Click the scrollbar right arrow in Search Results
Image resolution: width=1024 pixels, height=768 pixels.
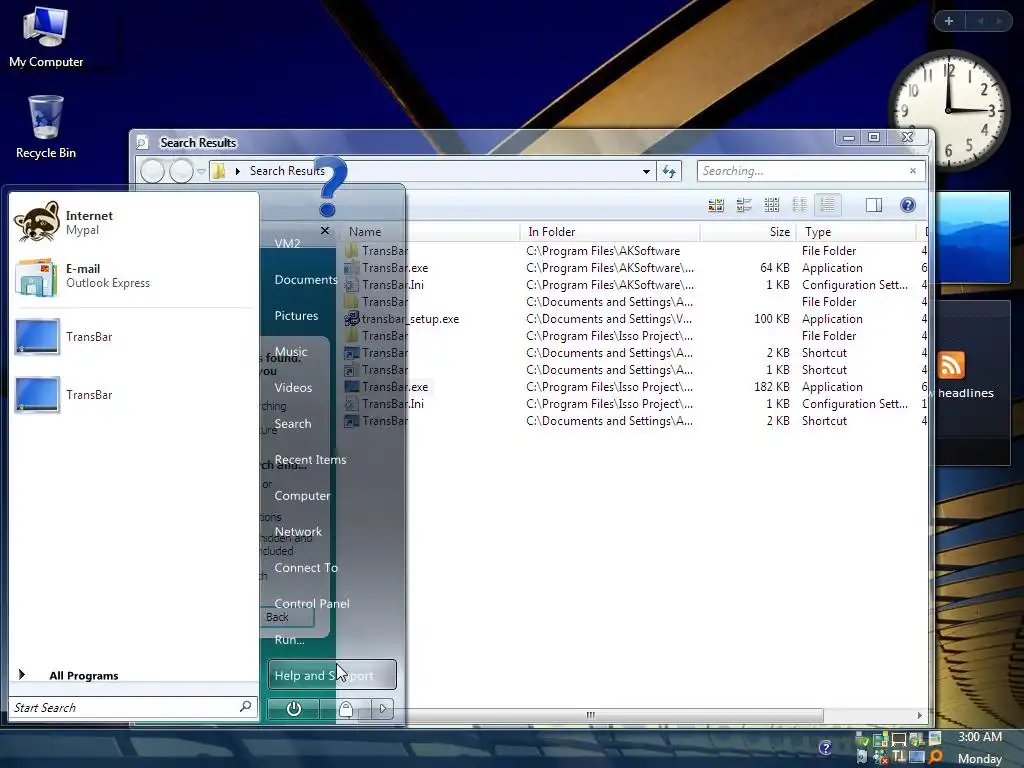pyautogui.click(x=920, y=715)
